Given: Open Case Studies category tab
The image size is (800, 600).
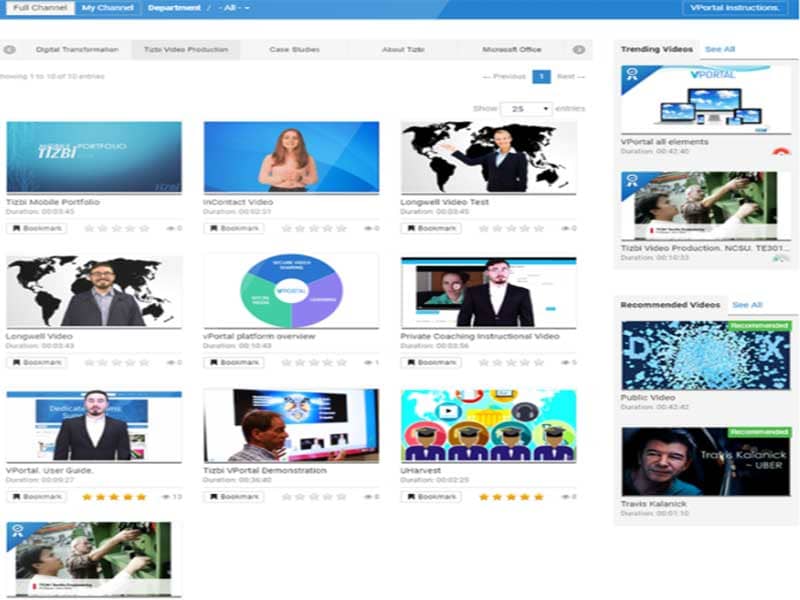Looking at the screenshot, I should 294,49.
